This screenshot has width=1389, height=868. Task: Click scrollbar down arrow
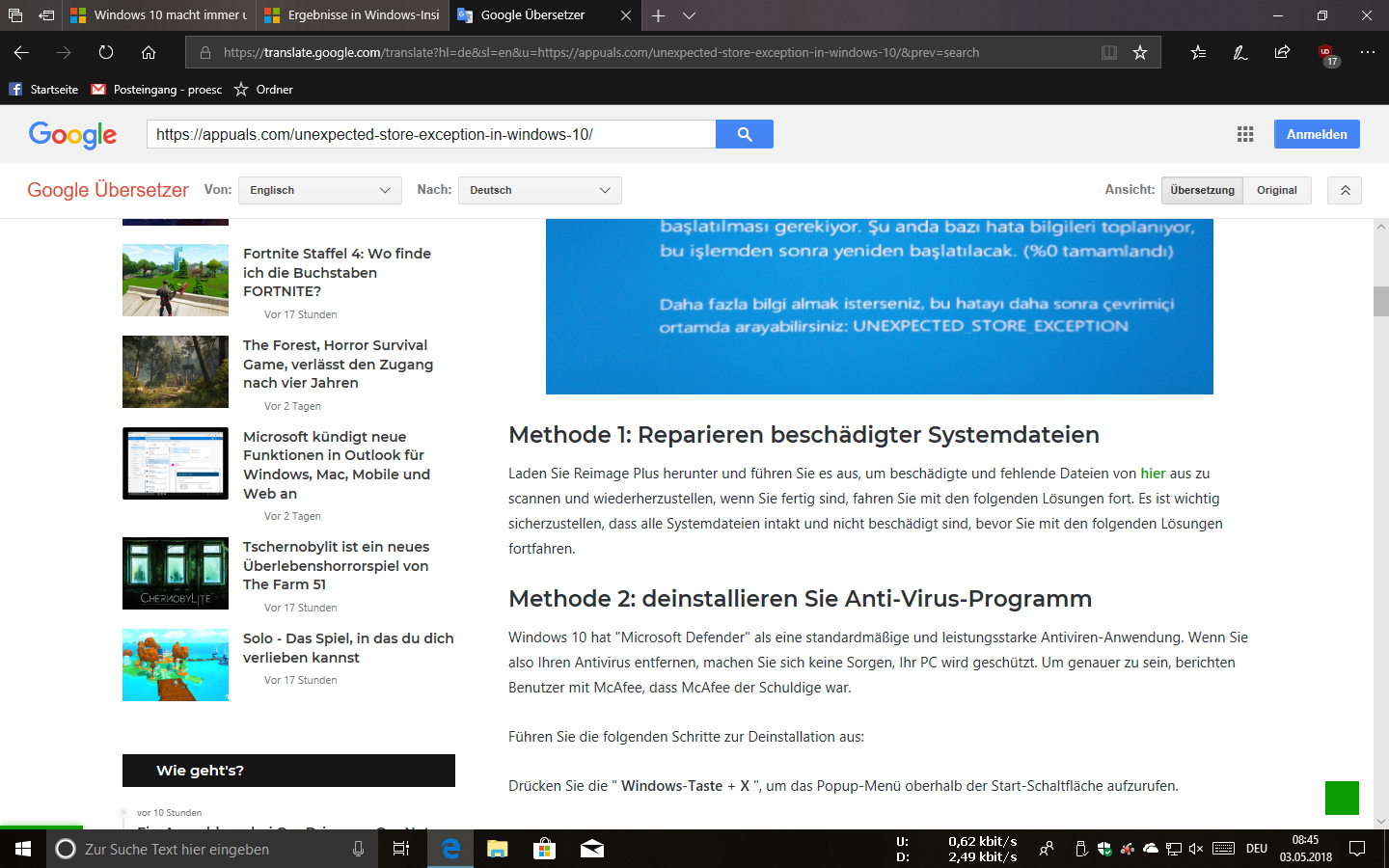[1381, 821]
